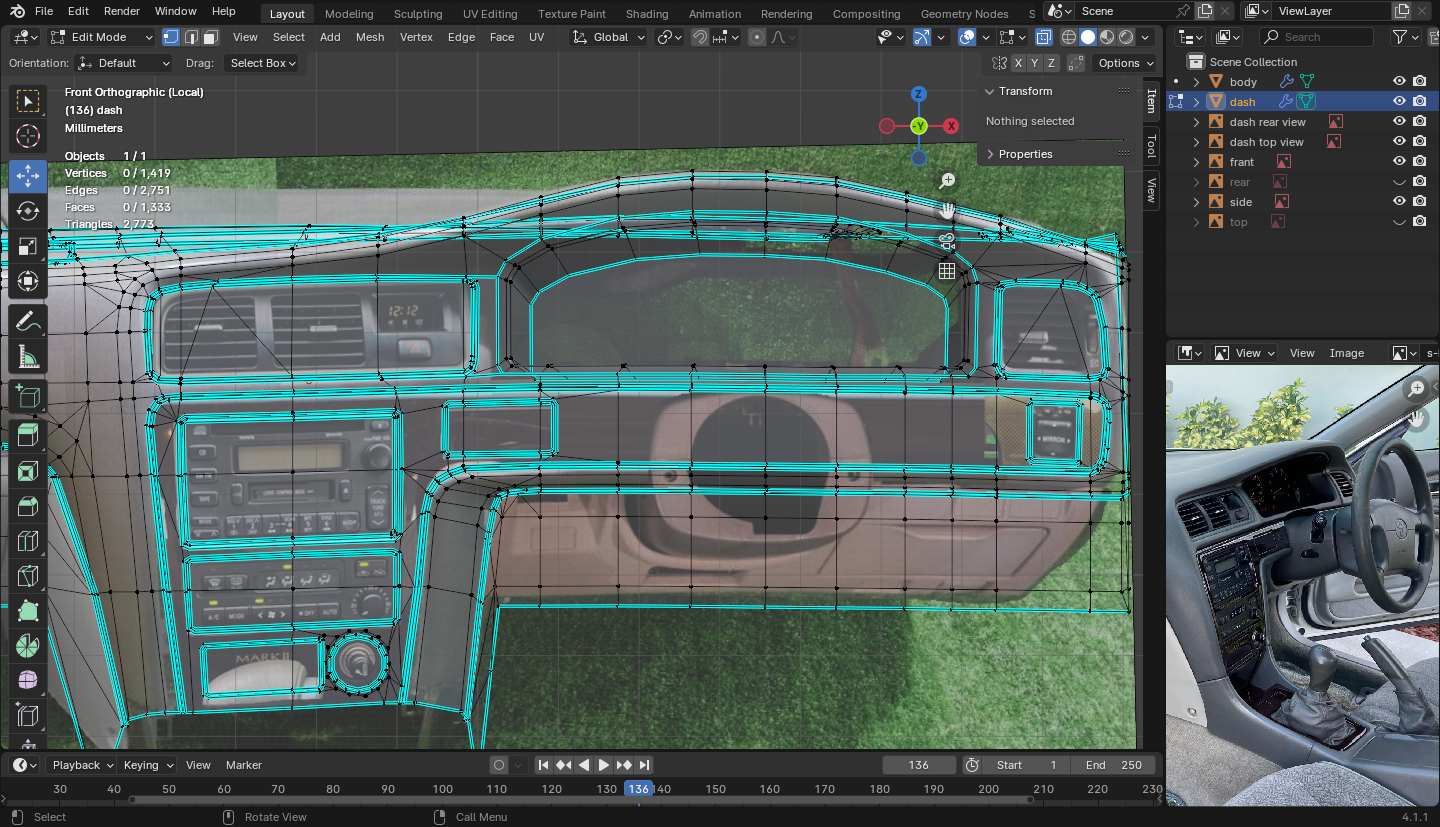
Task: Hide the body object in outliner
Action: pos(1399,82)
